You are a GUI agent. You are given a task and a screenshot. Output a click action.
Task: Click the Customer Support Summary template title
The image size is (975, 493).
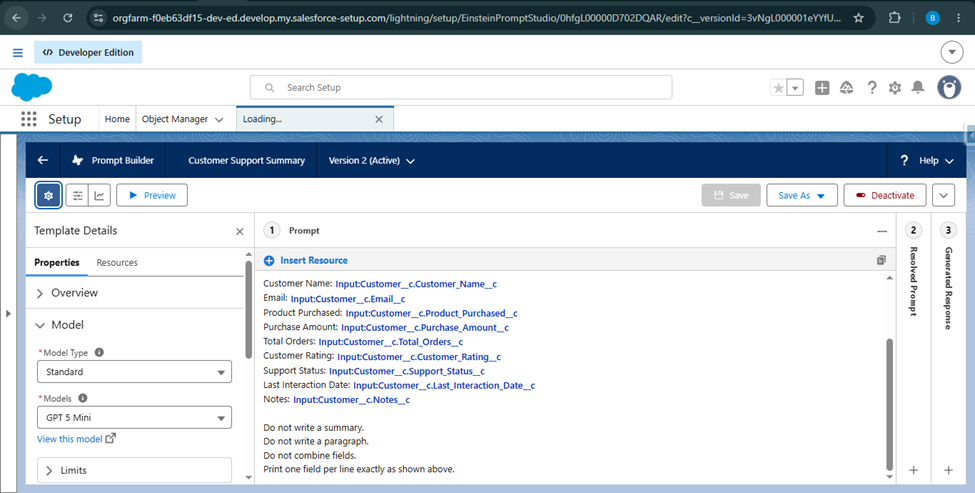point(246,160)
